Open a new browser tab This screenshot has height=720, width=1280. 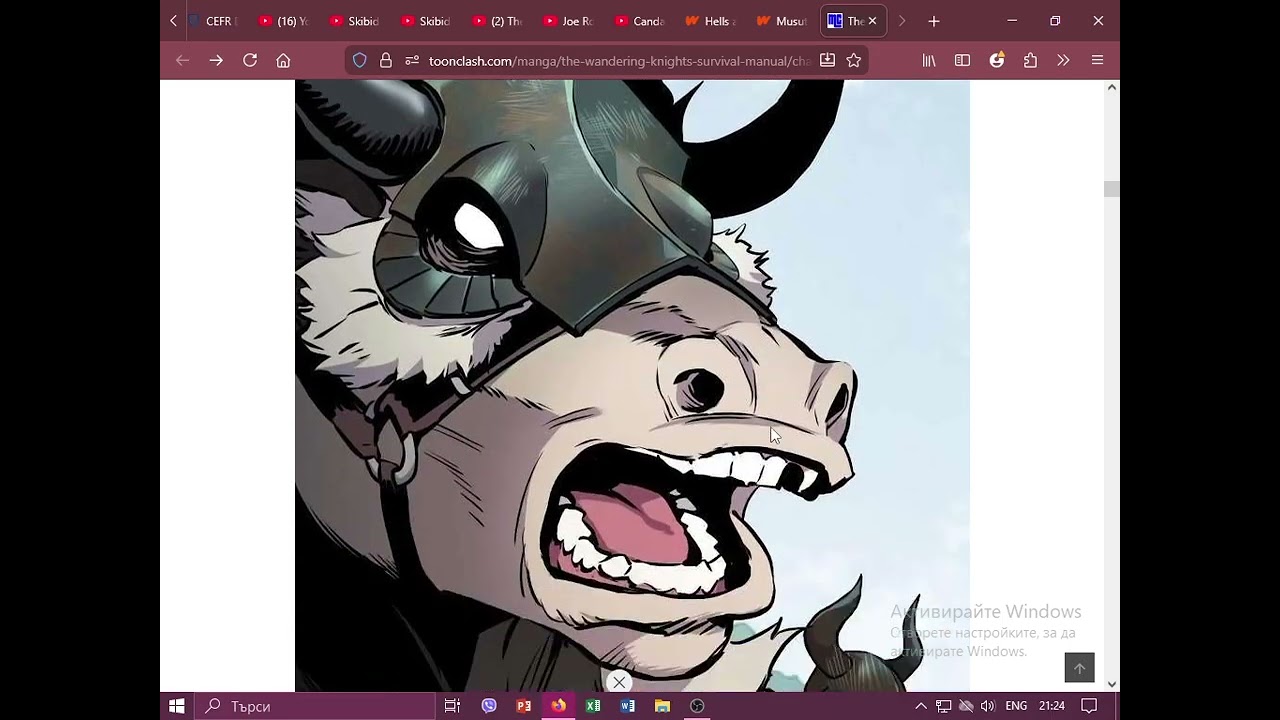tap(933, 21)
